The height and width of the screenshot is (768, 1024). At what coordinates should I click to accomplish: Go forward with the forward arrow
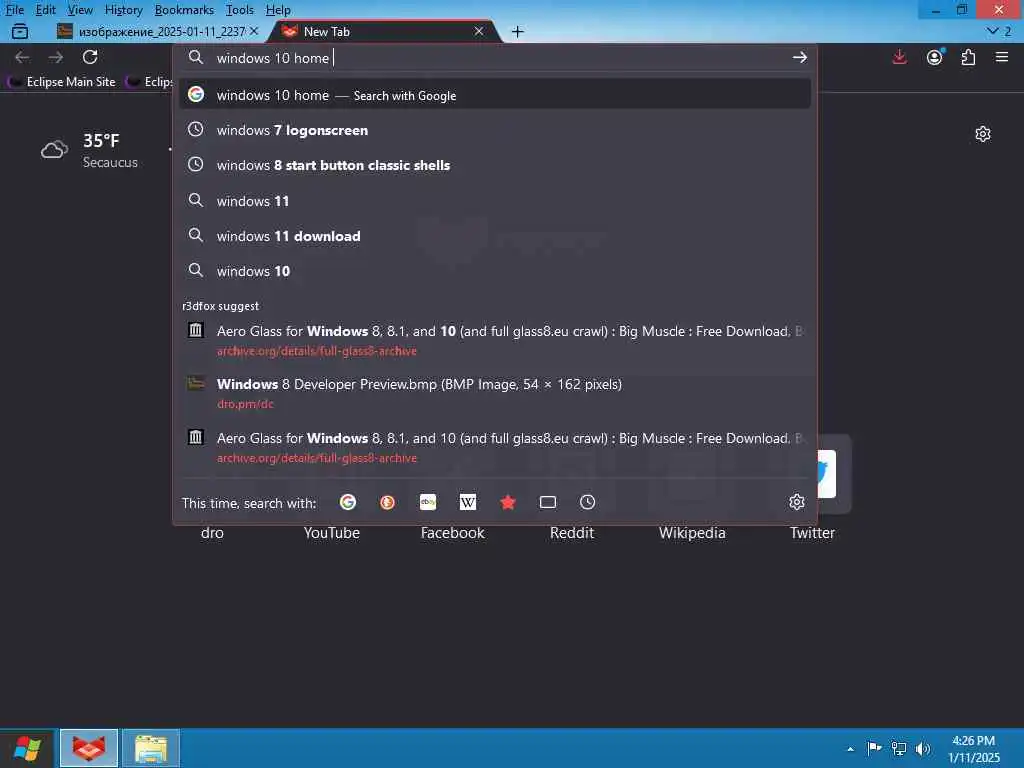click(x=56, y=57)
